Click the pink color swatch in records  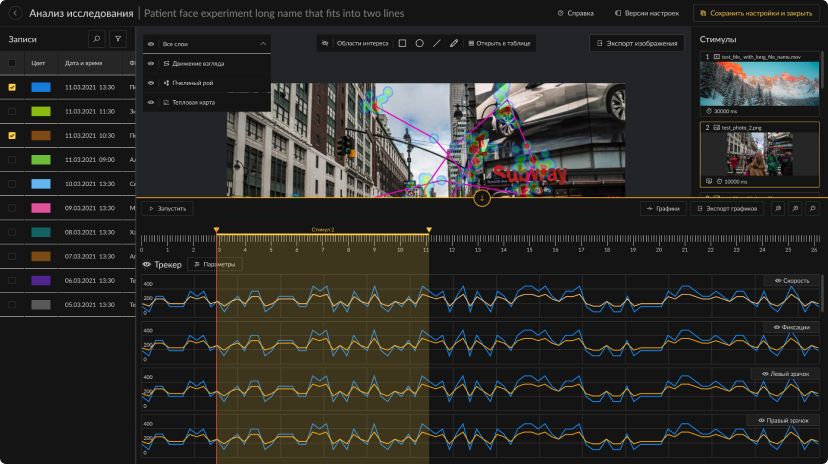(x=41, y=208)
